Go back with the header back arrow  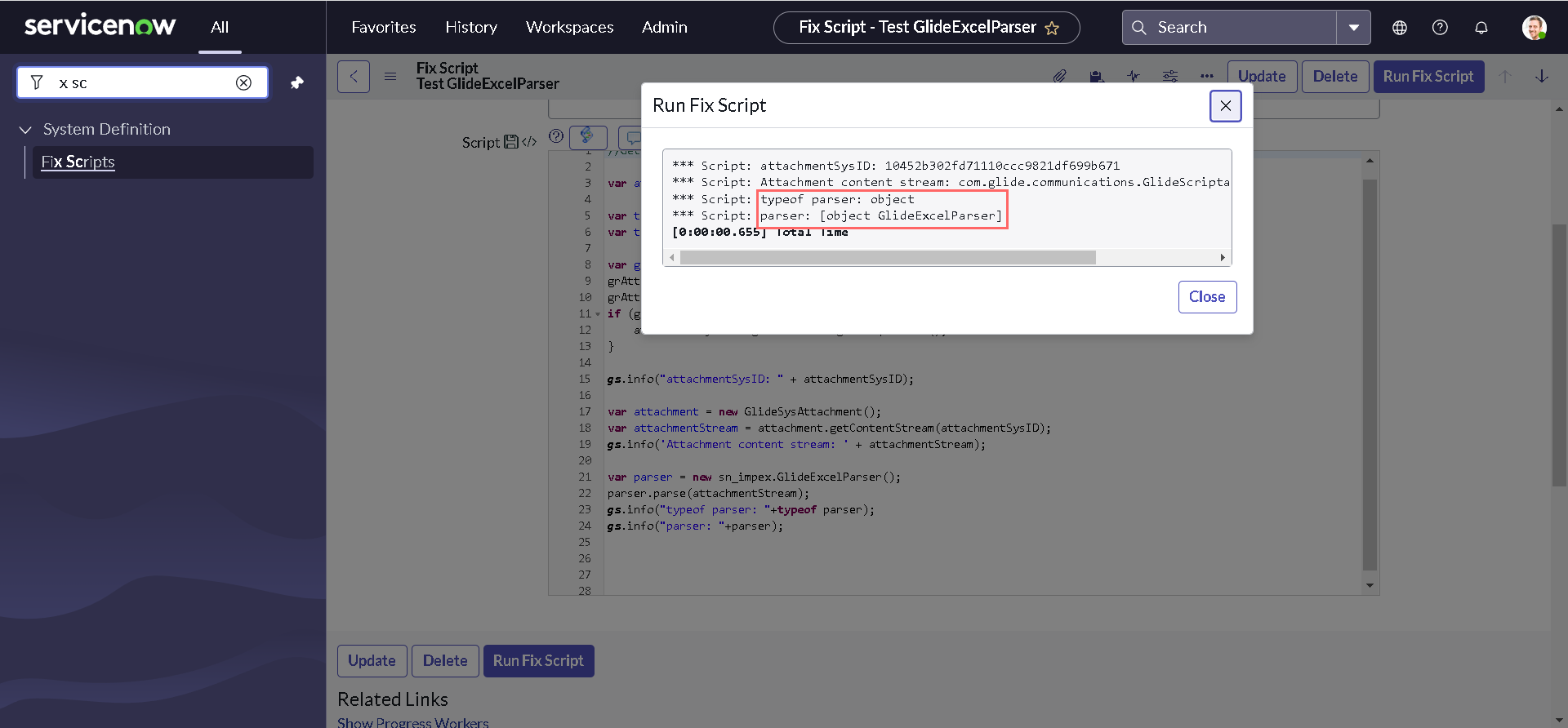pos(354,77)
